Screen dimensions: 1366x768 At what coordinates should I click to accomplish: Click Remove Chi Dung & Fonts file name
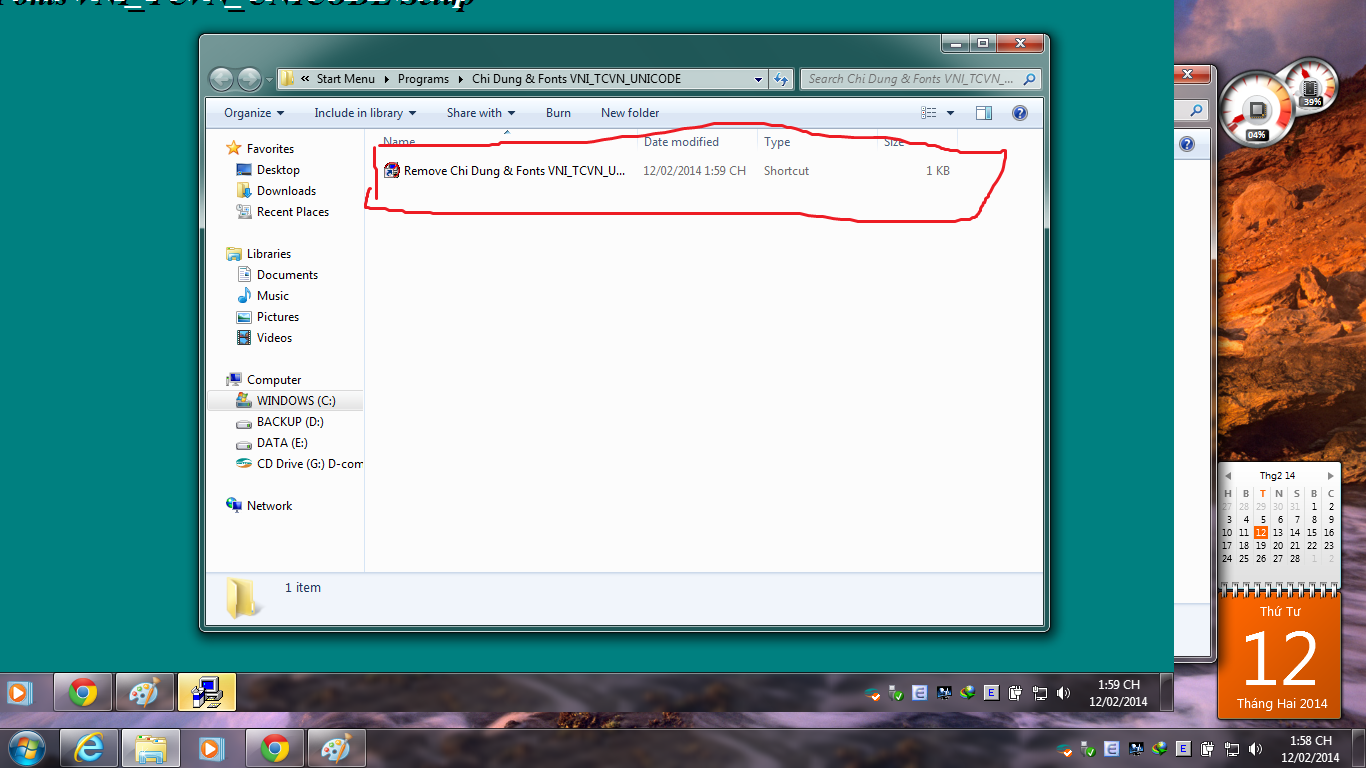[x=514, y=171]
